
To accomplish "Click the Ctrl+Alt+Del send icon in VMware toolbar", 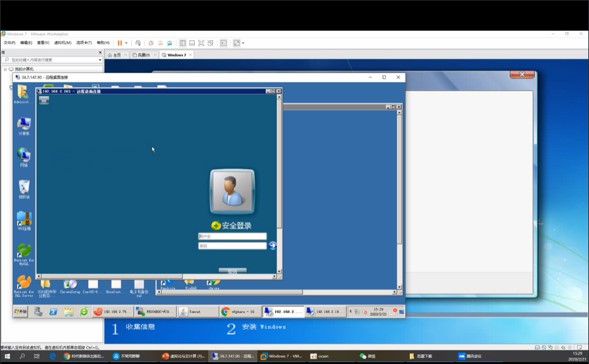I will coord(138,43).
